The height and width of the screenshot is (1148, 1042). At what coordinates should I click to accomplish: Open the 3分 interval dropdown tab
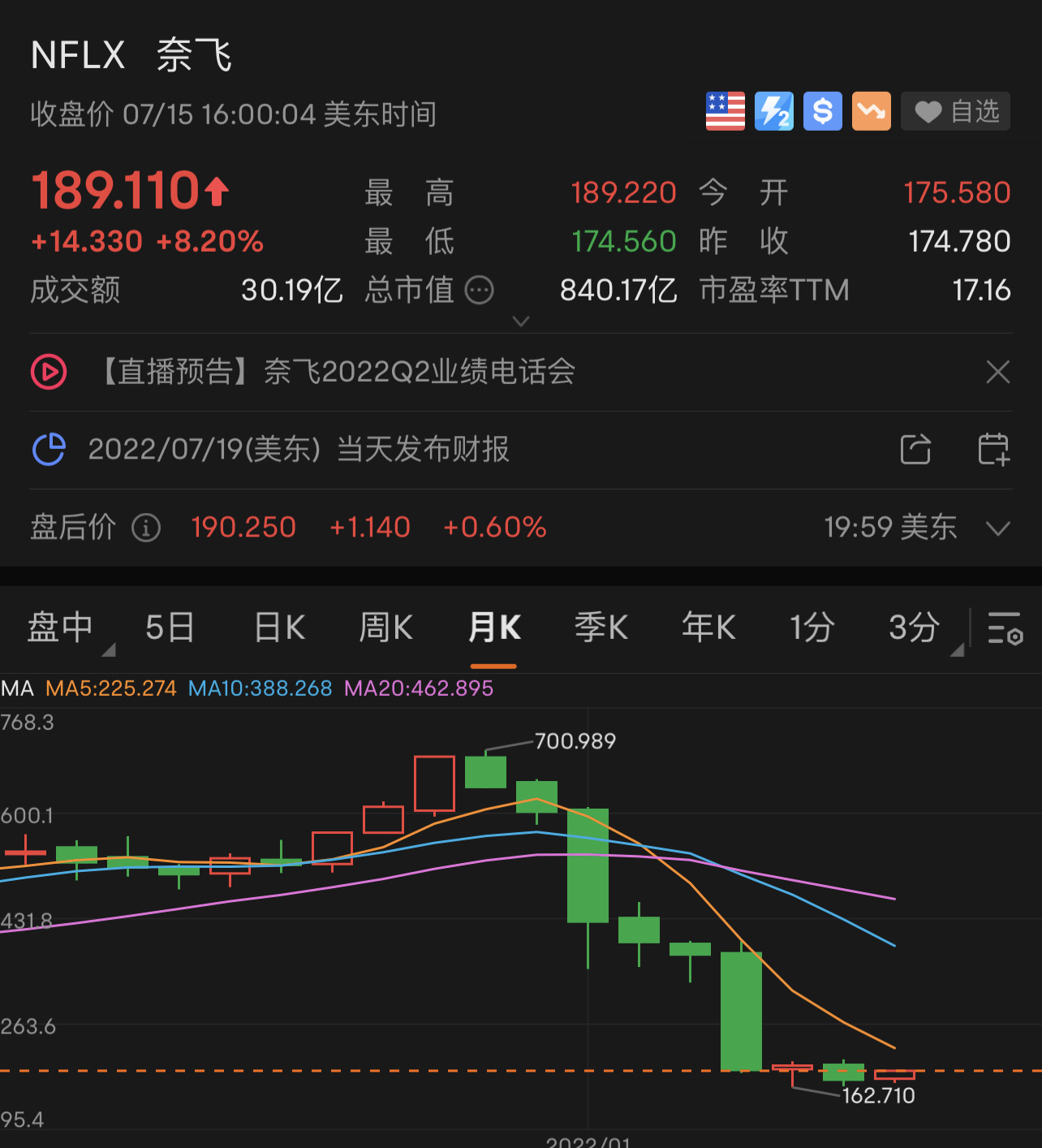pyautogui.click(x=915, y=628)
